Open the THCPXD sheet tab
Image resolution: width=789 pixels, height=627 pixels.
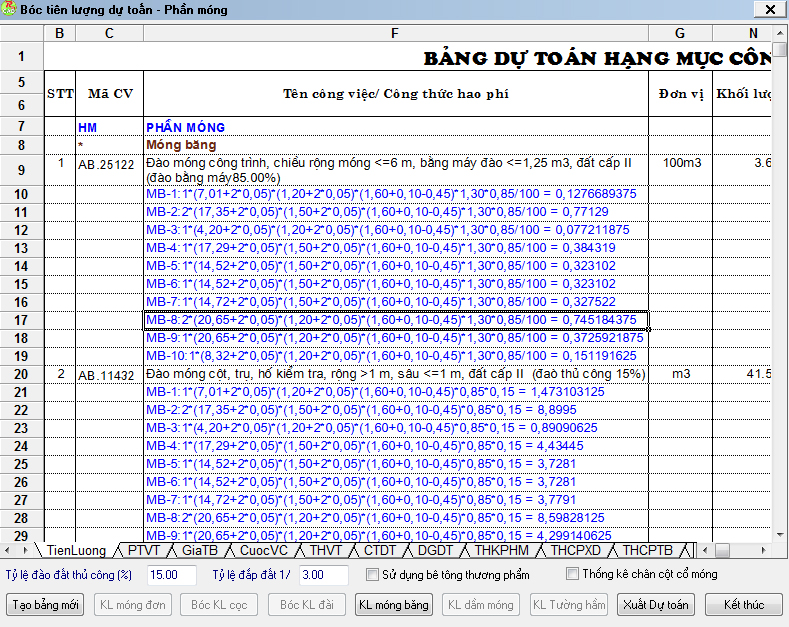(575, 551)
